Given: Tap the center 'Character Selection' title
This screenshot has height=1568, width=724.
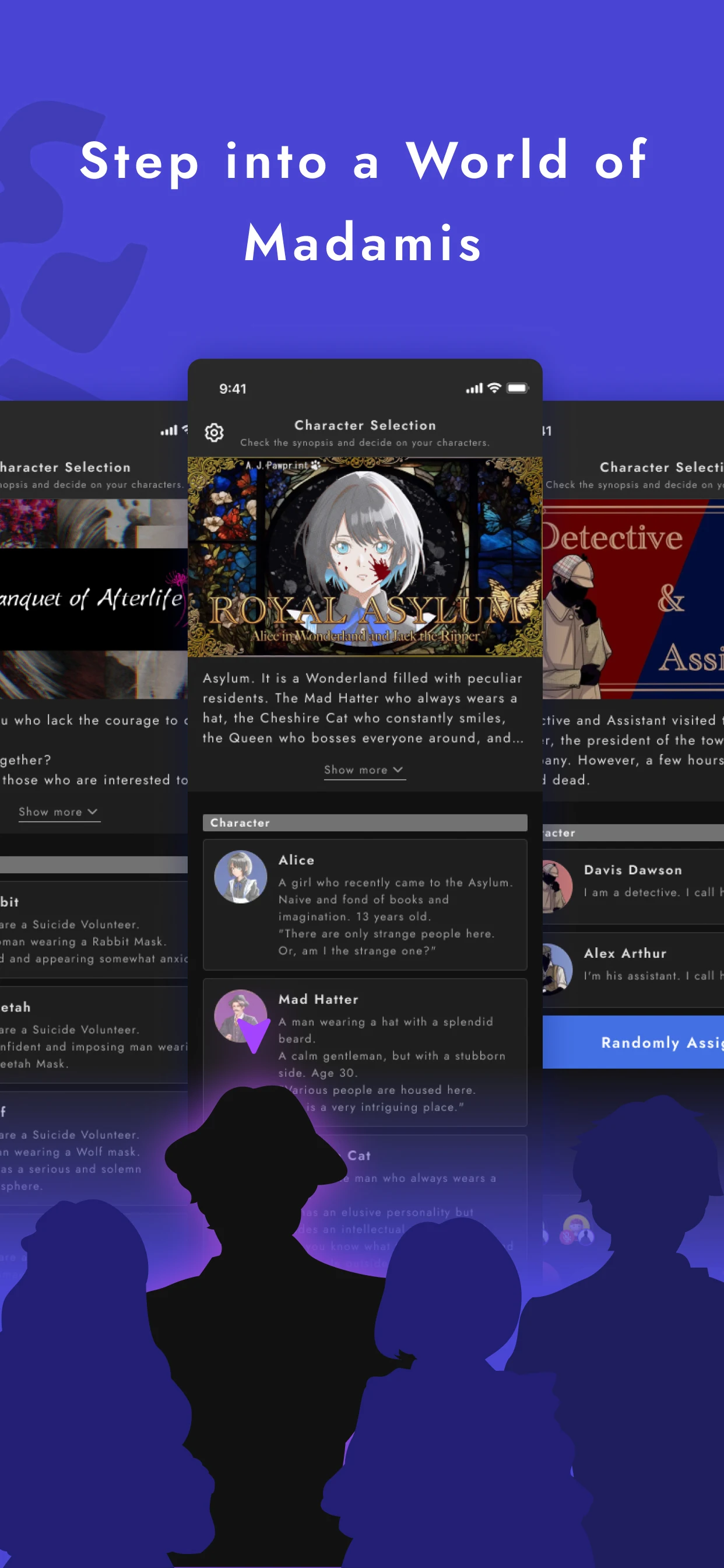Looking at the screenshot, I should click(x=365, y=425).
